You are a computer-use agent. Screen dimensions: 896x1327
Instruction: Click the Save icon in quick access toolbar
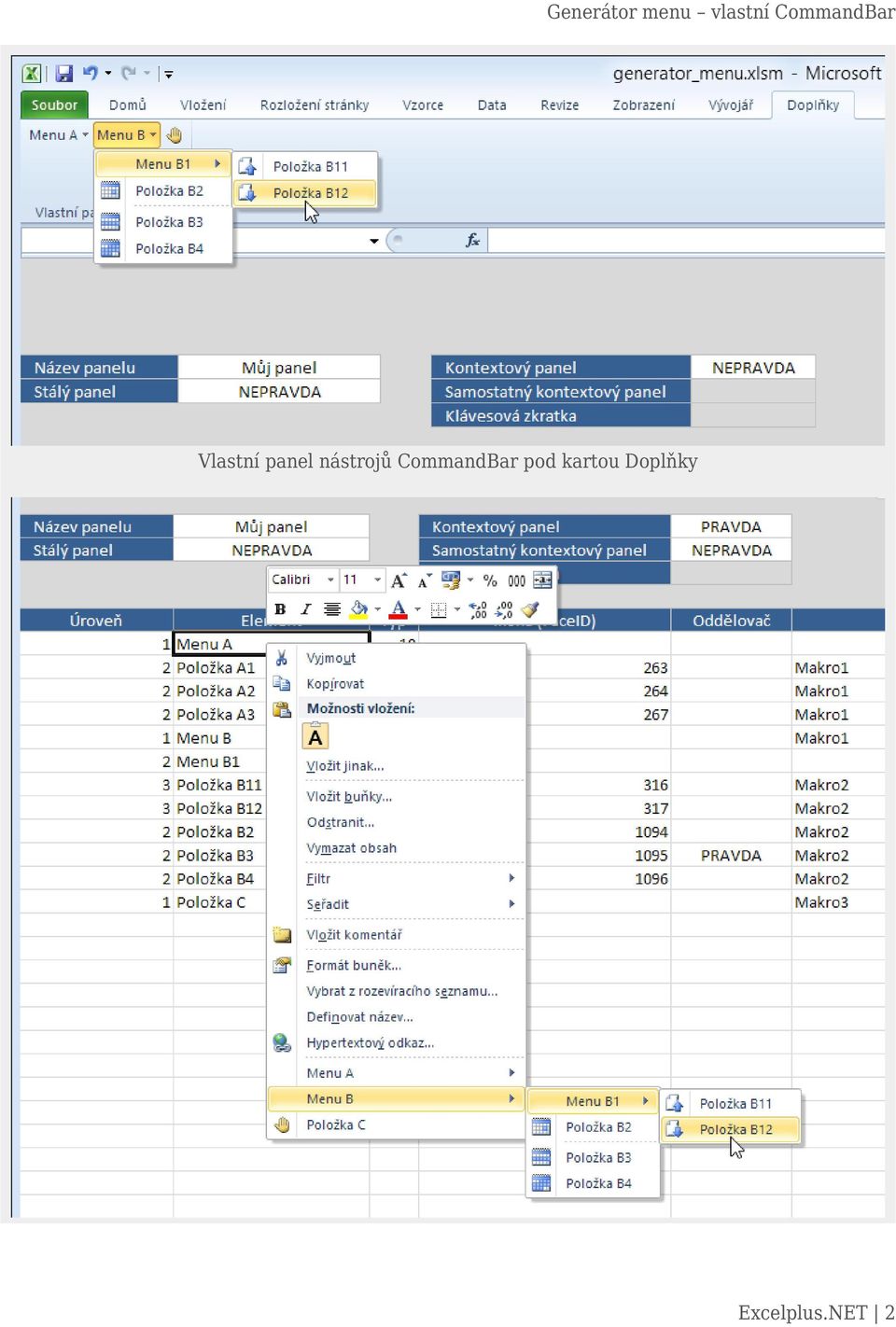pyautogui.click(x=64, y=73)
